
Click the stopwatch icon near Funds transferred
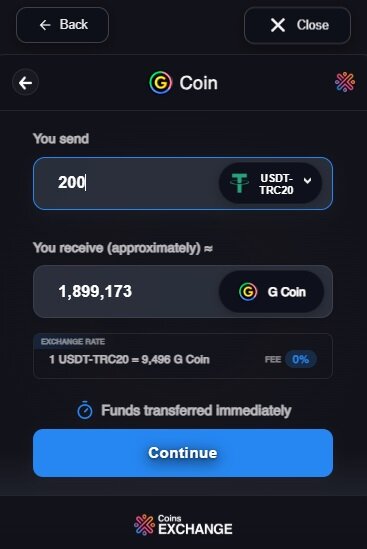tap(85, 410)
